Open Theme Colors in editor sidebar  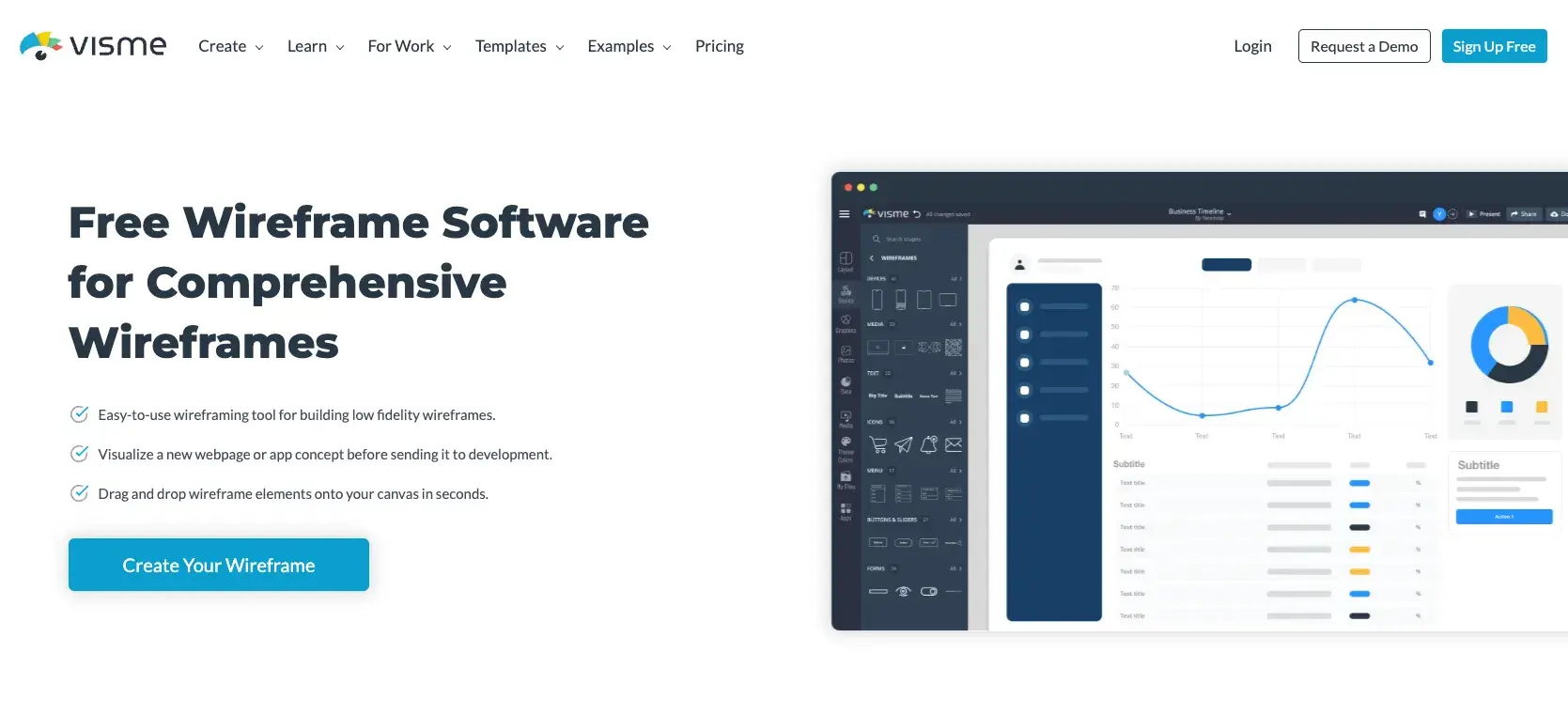[846, 448]
